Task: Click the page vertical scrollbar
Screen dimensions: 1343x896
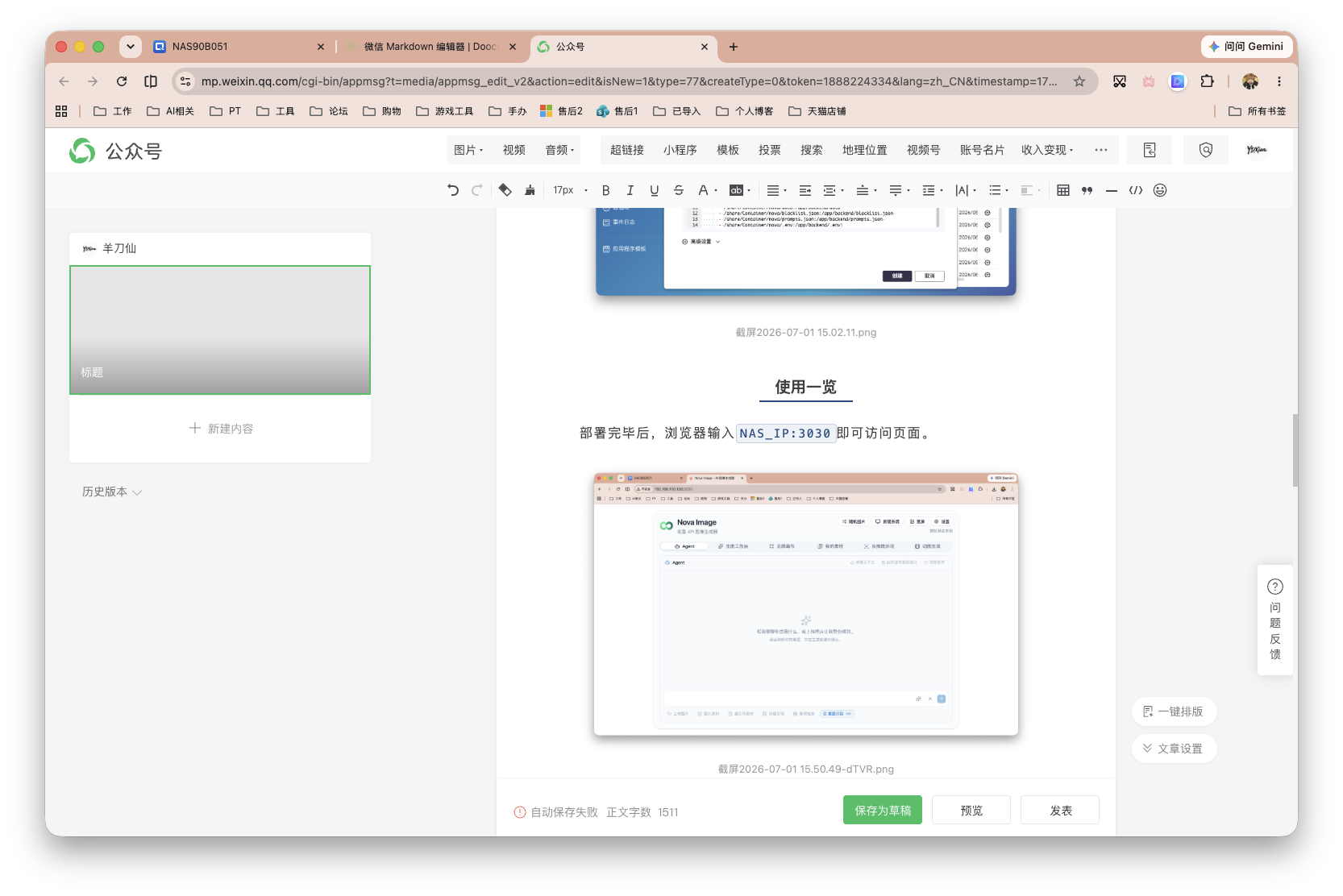Action: pyautogui.click(x=1295, y=450)
